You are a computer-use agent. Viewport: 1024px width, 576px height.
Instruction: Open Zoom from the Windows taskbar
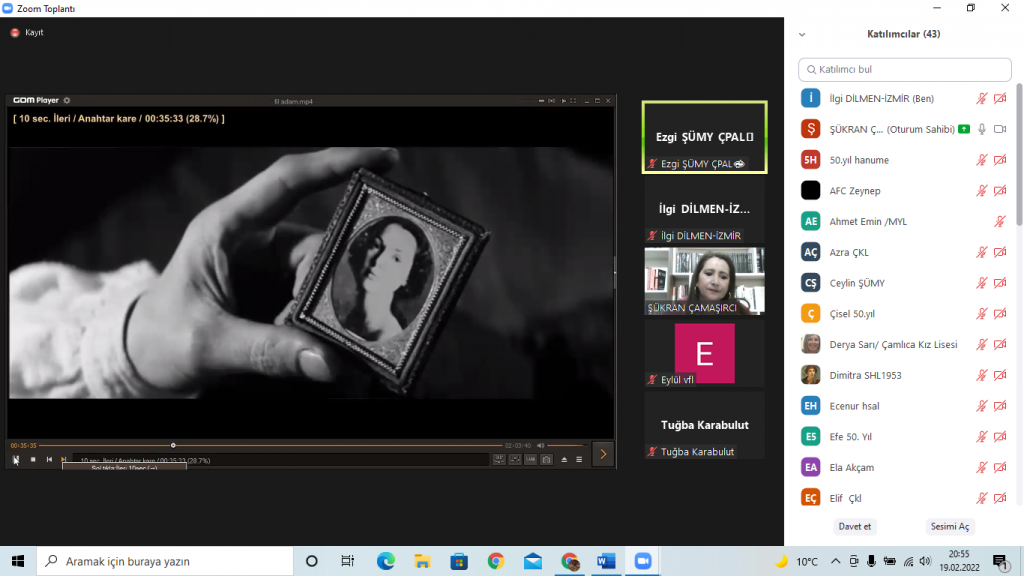[642, 561]
